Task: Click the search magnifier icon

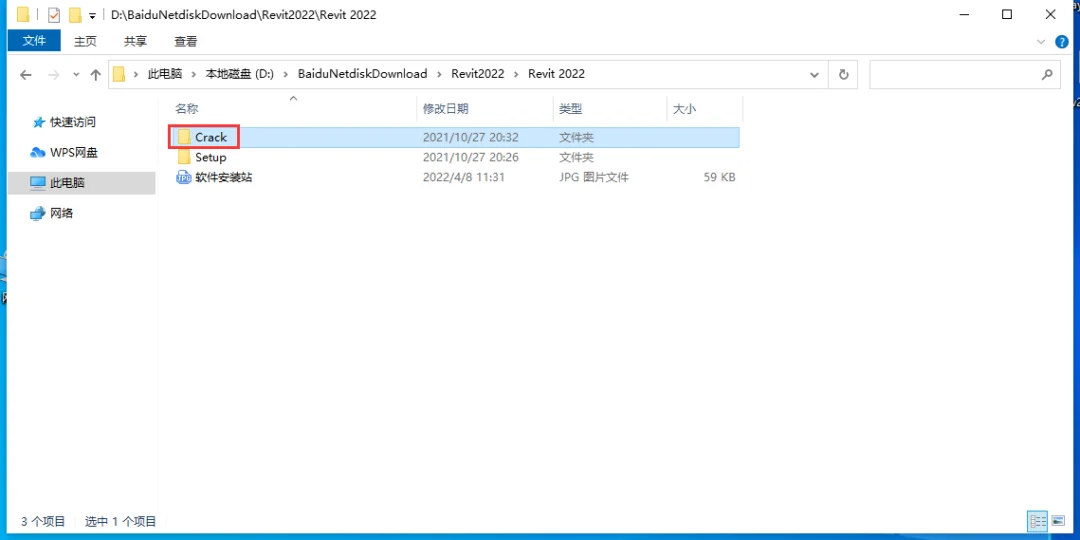Action: click(x=1047, y=74)
